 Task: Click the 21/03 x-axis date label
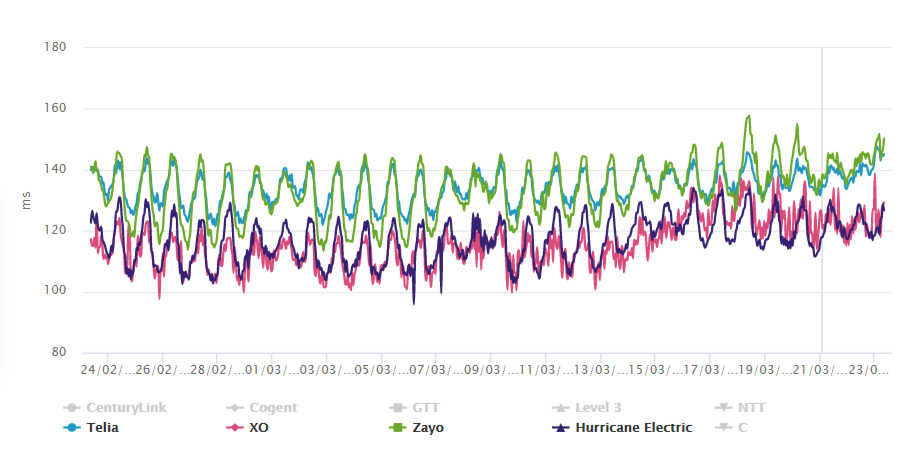pos(820,370)
